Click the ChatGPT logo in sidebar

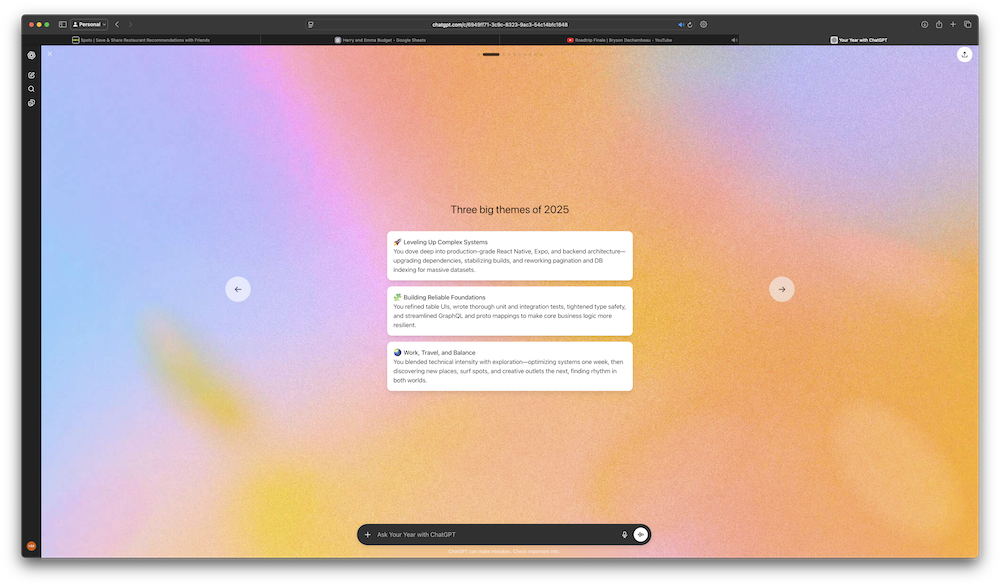[32, 56]
